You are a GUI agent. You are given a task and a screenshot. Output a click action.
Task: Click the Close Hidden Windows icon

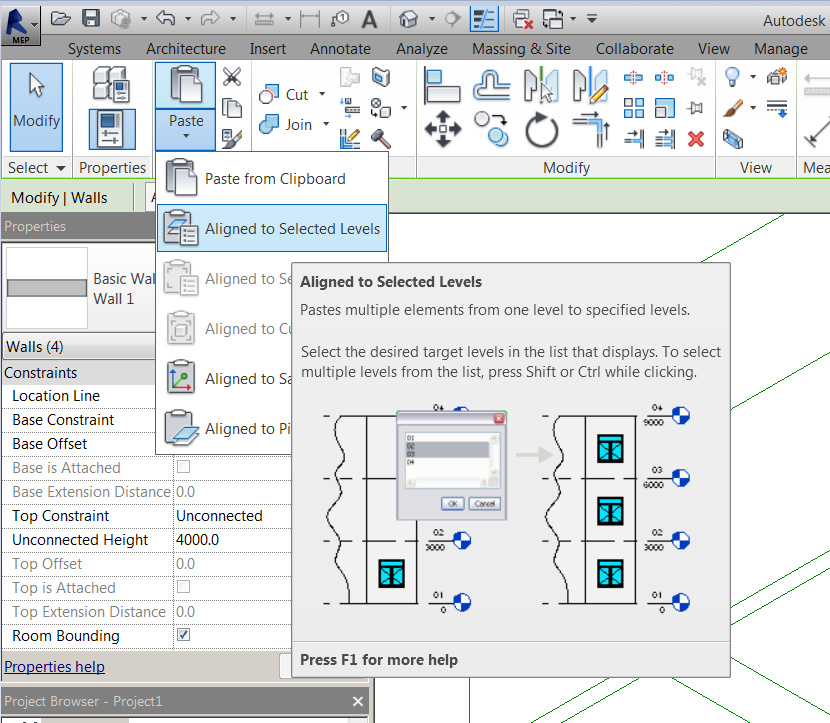pyautogui.click(x=522, y=20)
